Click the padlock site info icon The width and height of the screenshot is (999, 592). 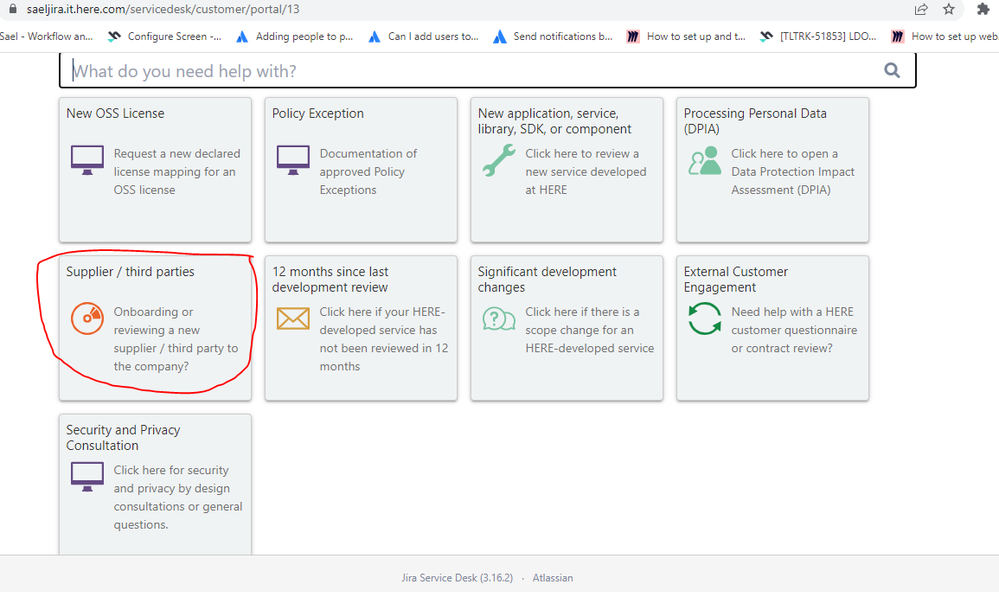[x=12, y=9]
